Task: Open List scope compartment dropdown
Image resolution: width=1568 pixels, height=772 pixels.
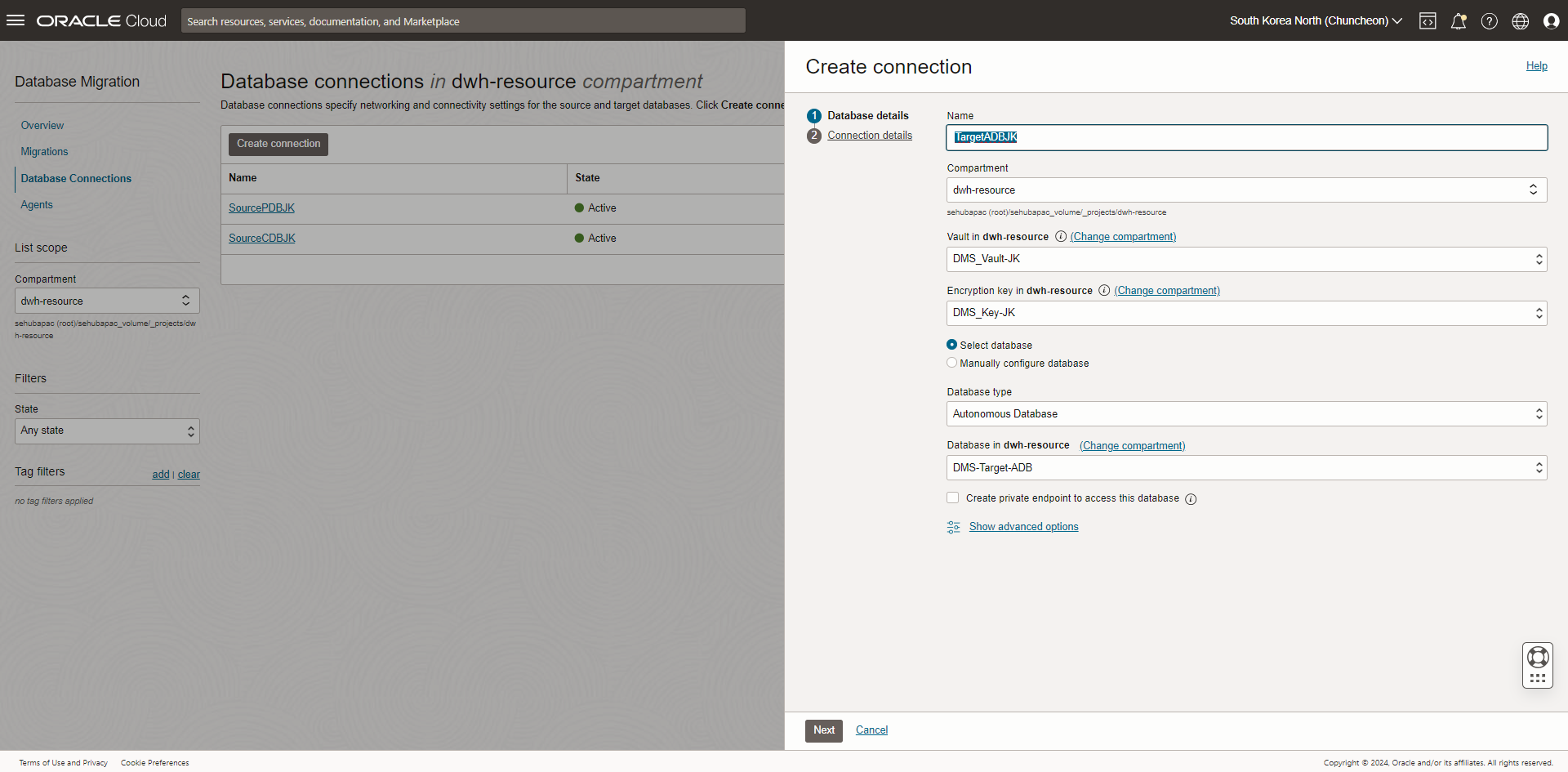Action: point(107,301)
